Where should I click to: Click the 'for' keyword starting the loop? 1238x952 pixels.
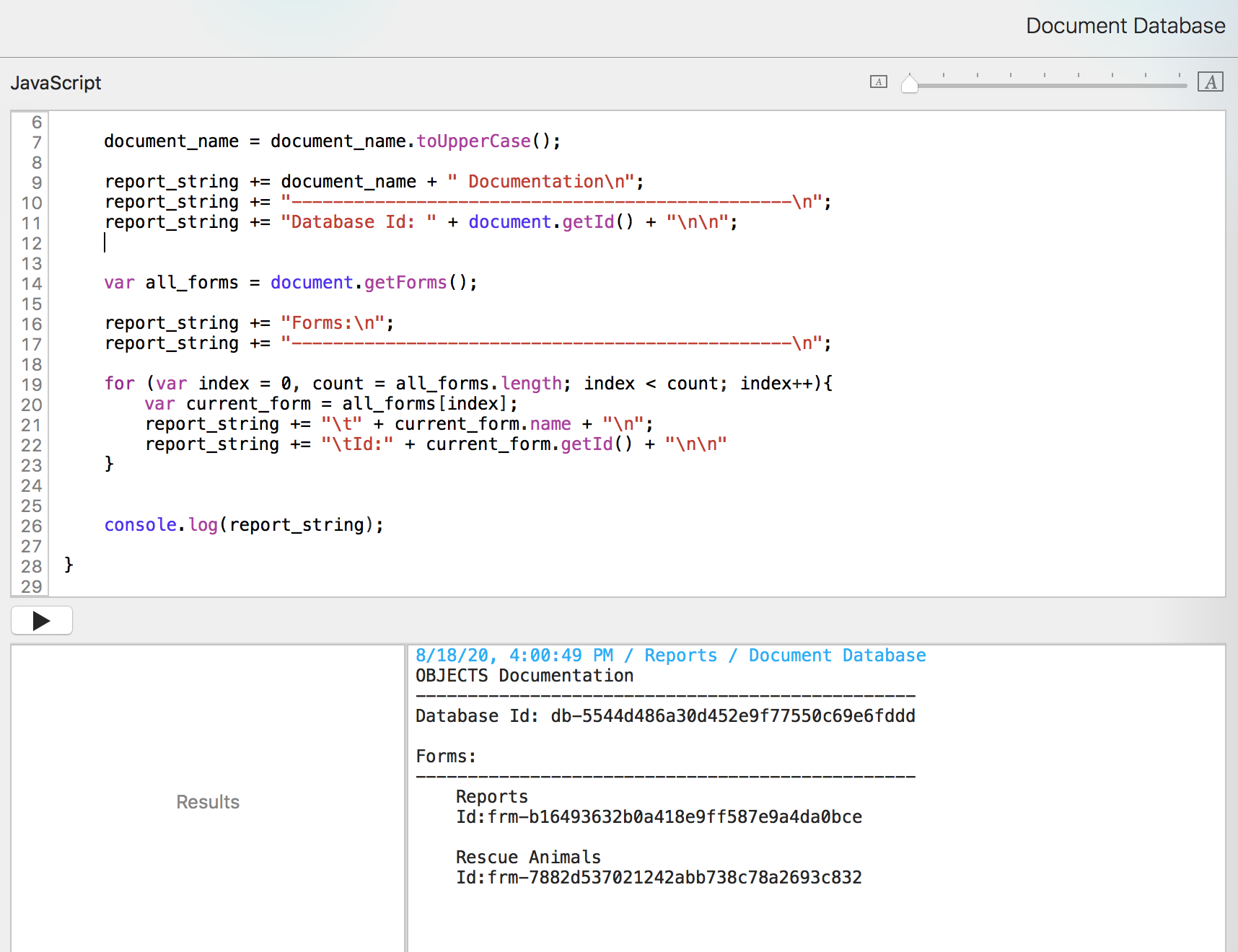coord(119,384)
